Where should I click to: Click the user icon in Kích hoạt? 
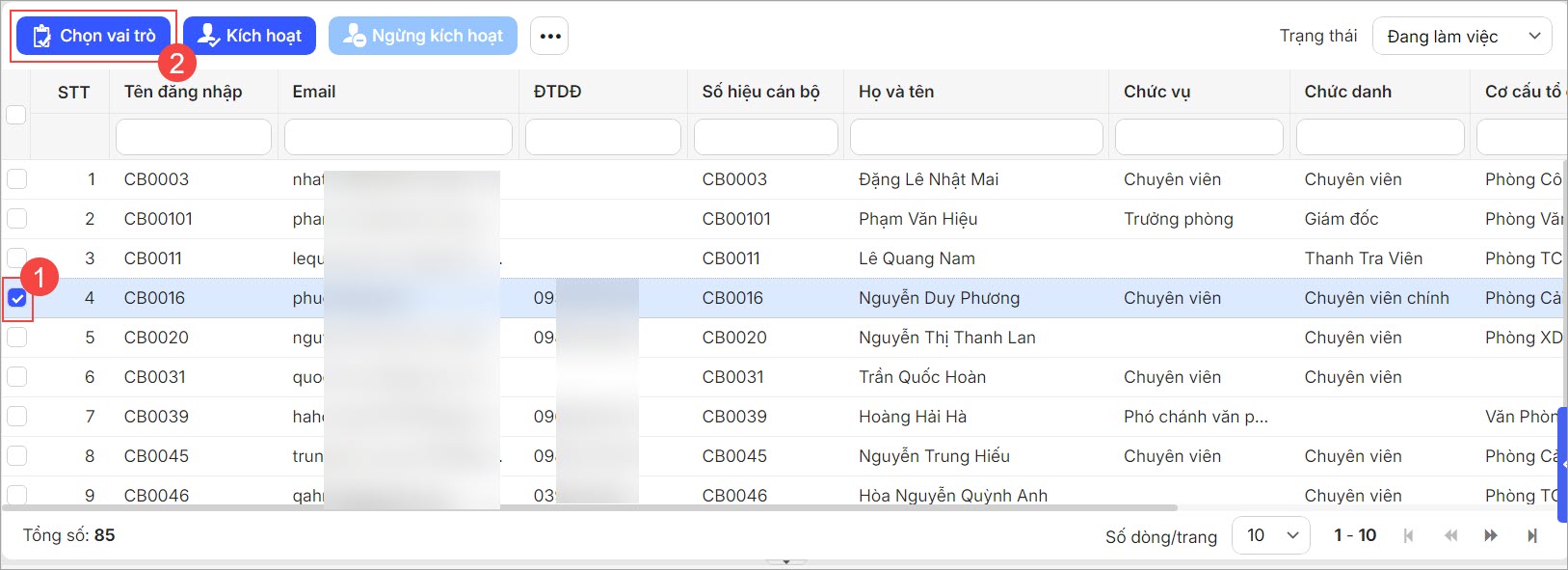208,36
